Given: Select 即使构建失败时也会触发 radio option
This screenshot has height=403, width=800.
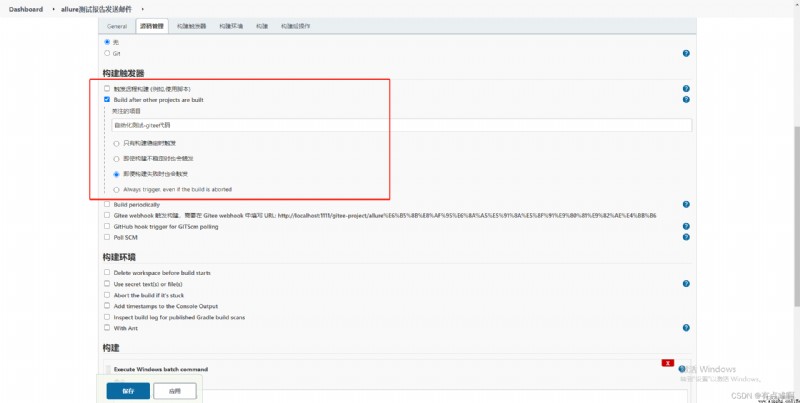Looking at the screenshot, I should click(116, 174).
